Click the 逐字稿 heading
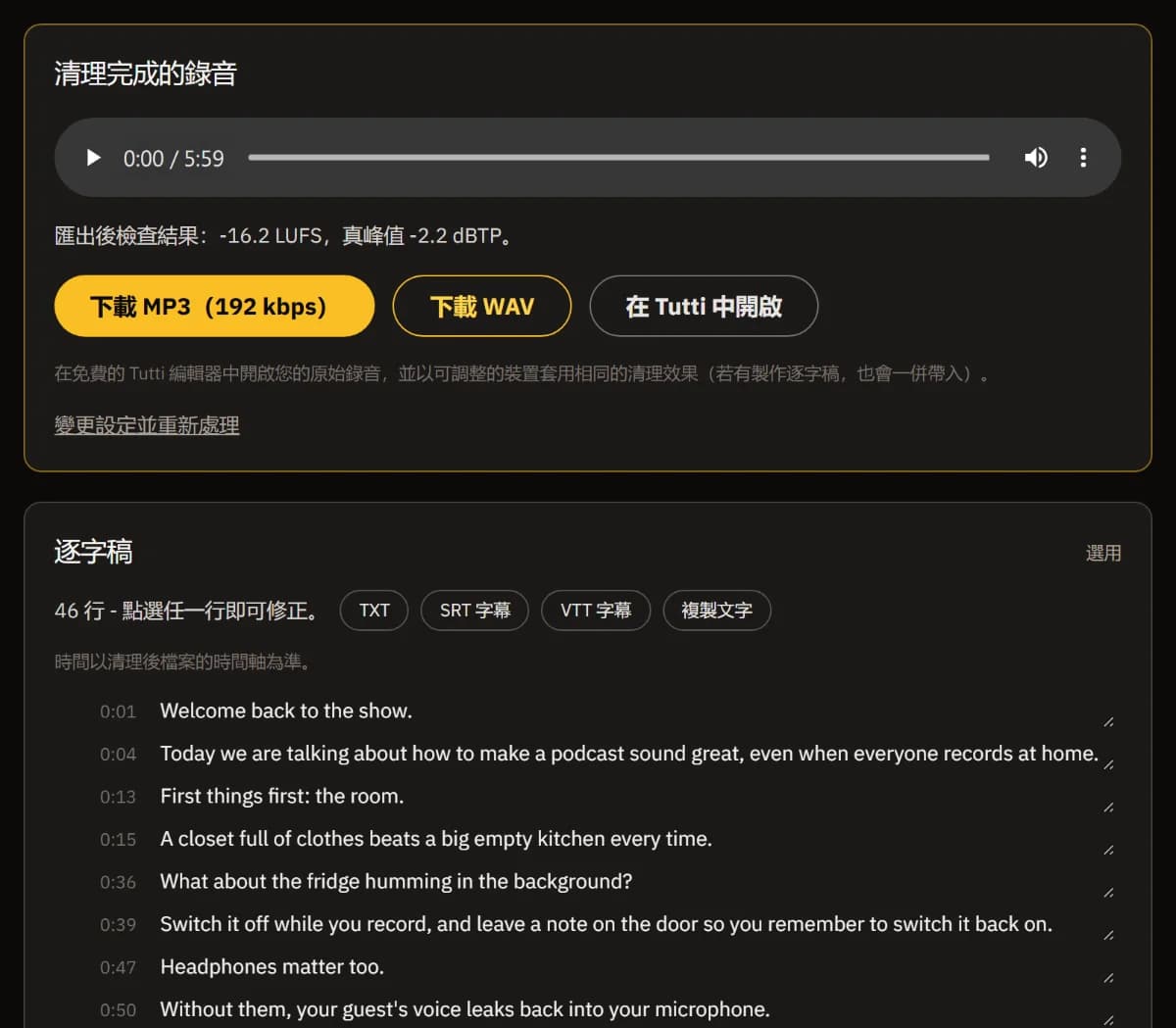This screenshot has height=1028, width=1176. (x=93, y=552)
